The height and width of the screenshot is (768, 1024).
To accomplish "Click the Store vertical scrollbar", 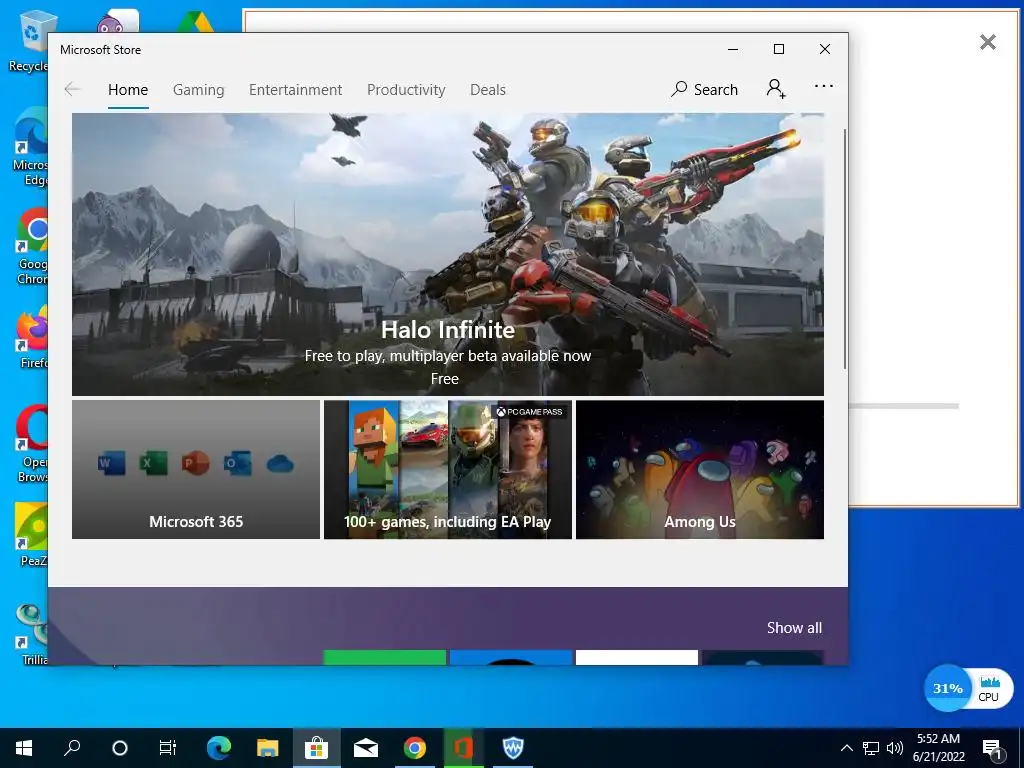I will pyautogui.click(x=845, y=248).
